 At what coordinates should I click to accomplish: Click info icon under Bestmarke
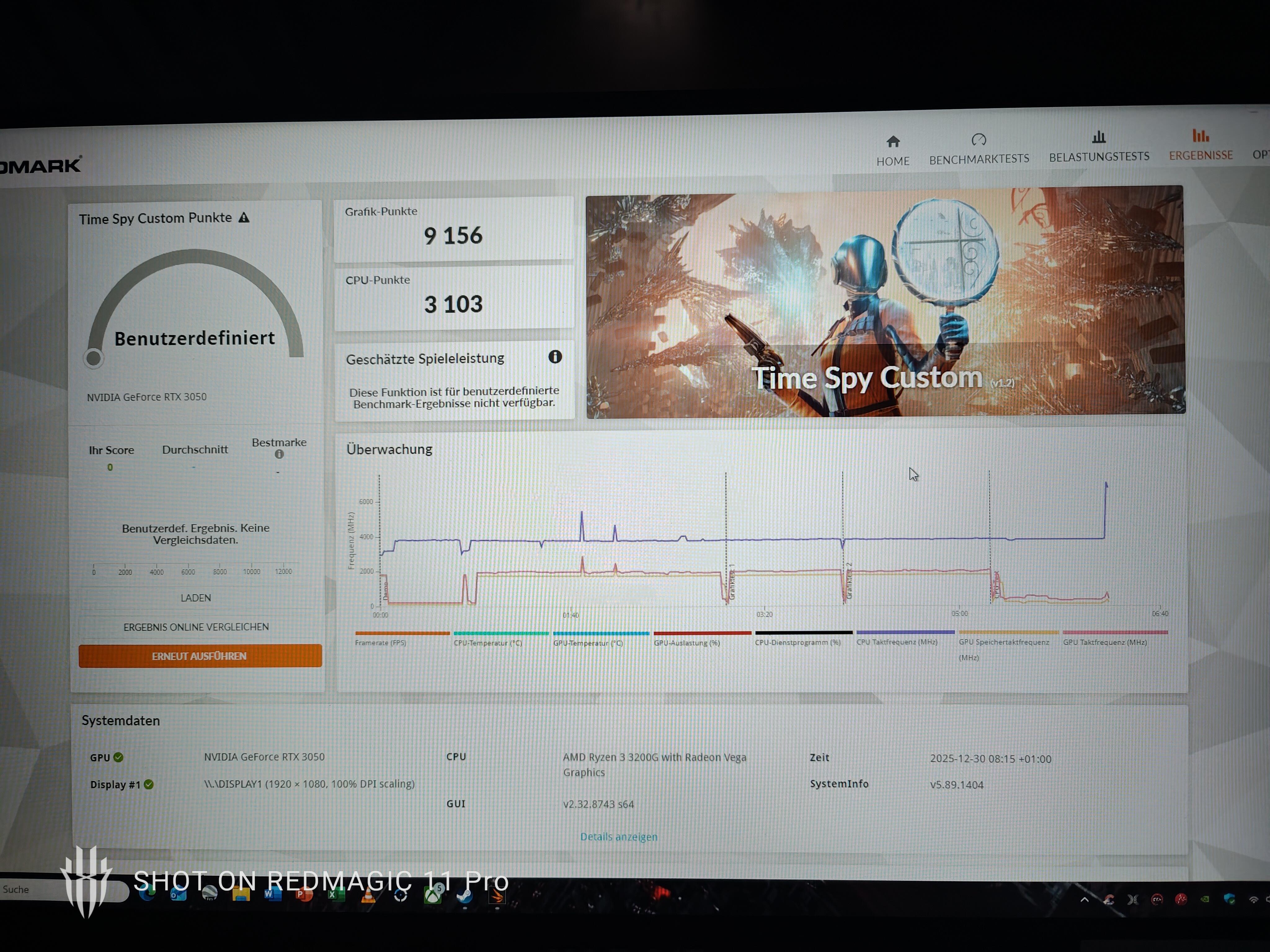pos(279,454)
